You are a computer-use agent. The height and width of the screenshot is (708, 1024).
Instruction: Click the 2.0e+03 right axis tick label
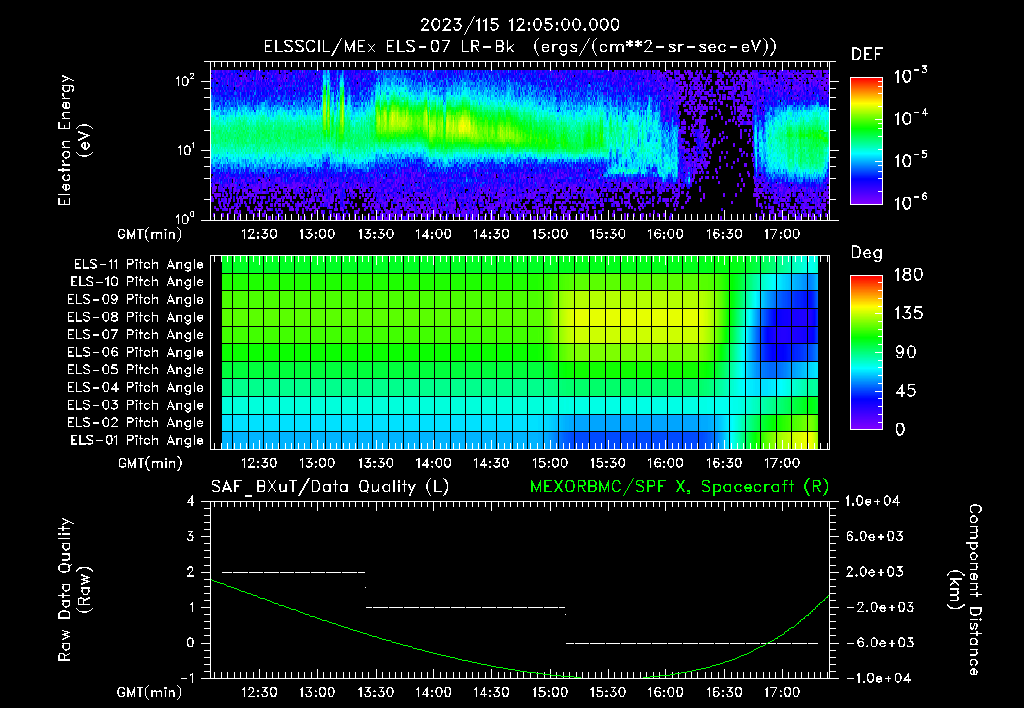[876, 571]
